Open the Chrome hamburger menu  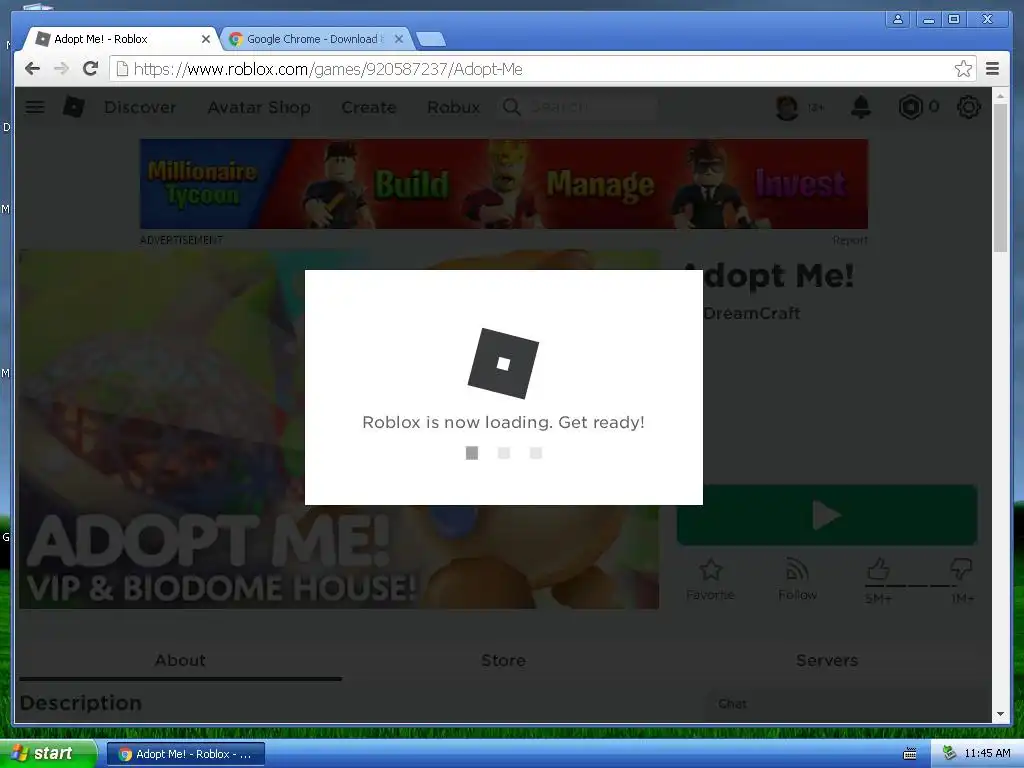point(992,69)
